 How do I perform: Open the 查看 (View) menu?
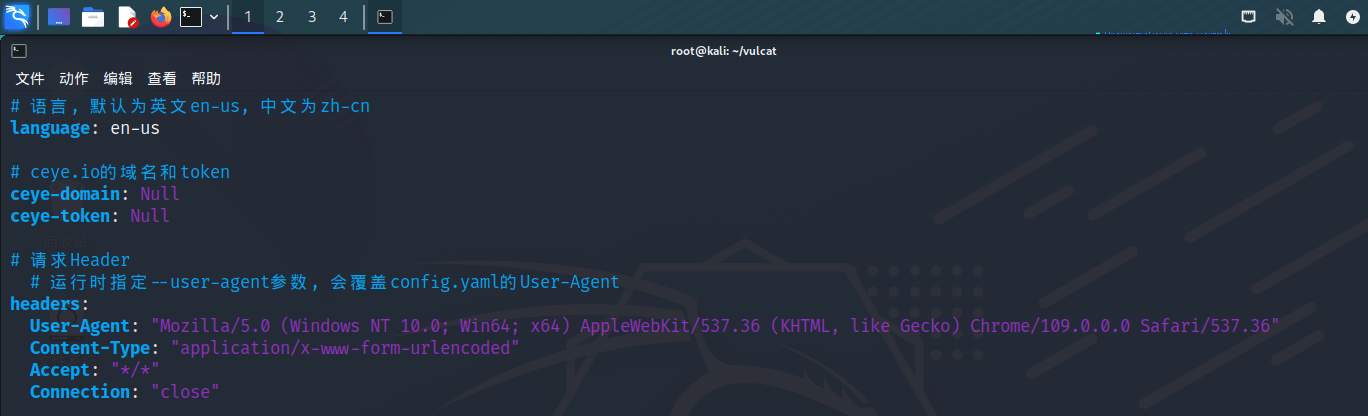coord(162,79)
